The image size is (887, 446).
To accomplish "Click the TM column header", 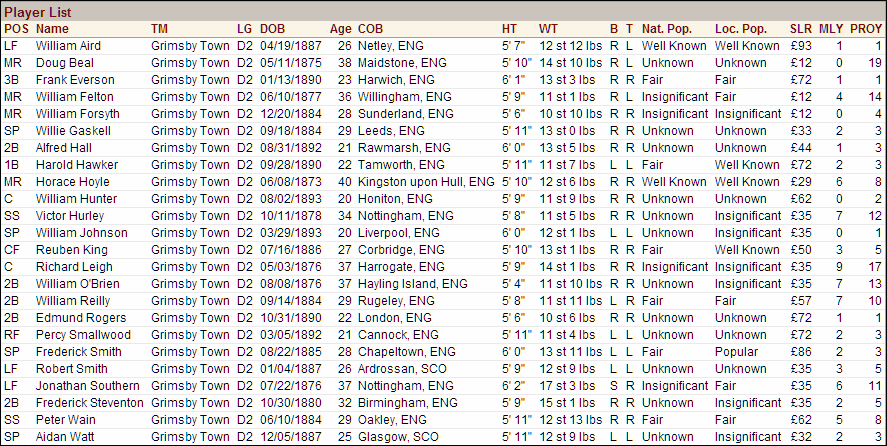I will pyautogui.click(x=159, y=29).
